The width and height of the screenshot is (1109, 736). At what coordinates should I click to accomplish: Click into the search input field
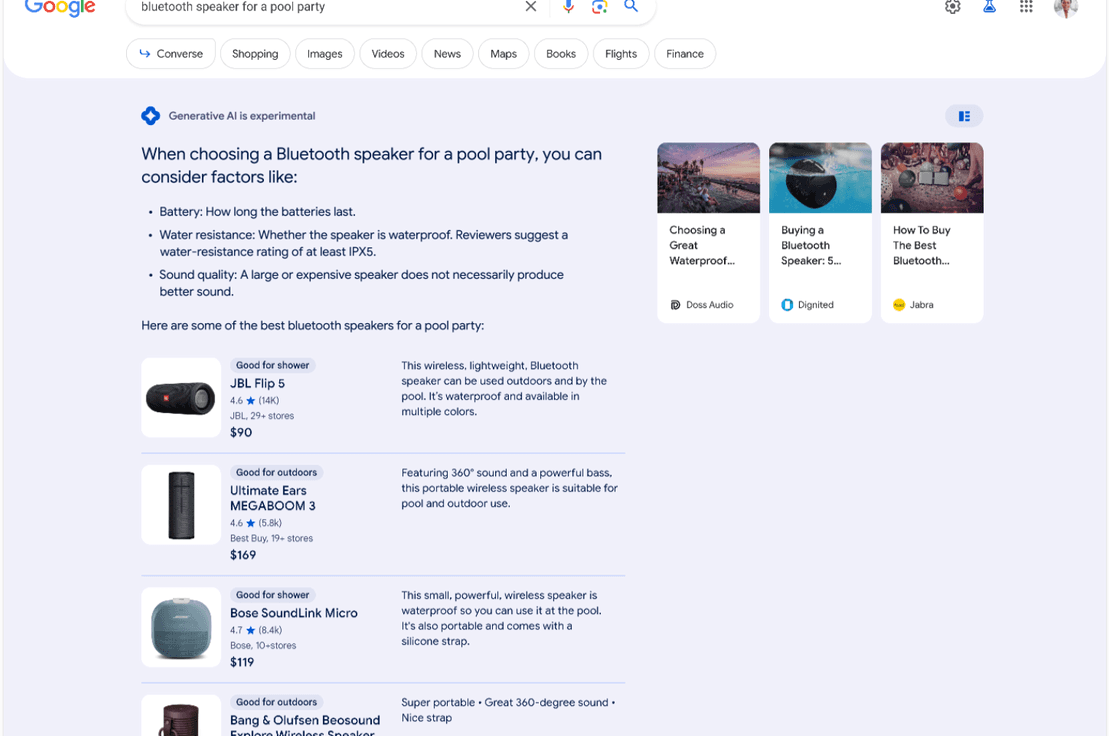pyautogui.click(x=325, y=7)
